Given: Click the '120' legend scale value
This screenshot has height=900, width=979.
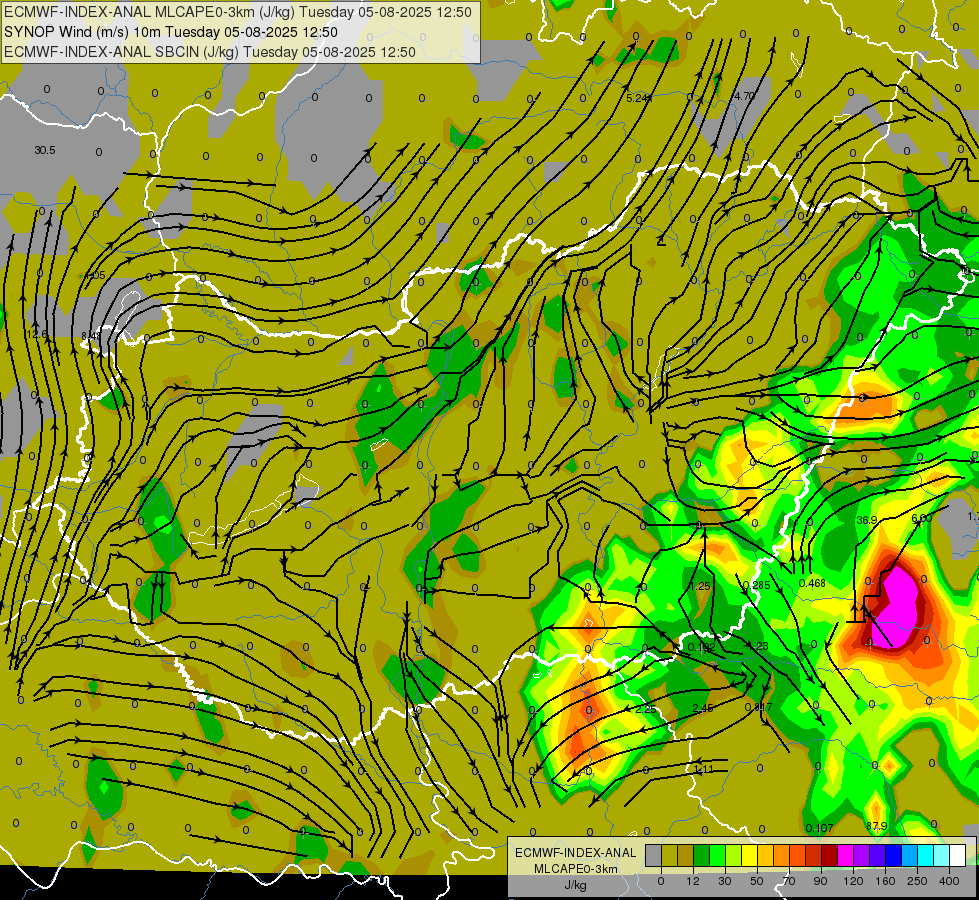Looking at the screenshot, I should (854, 881).
